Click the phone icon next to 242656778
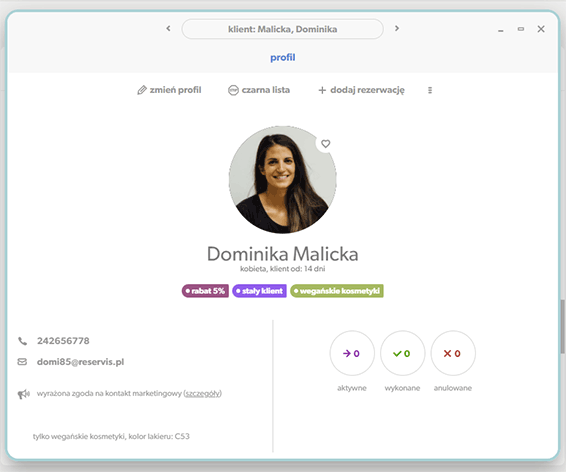The image size is (566, 472). (x=22, y=341)
